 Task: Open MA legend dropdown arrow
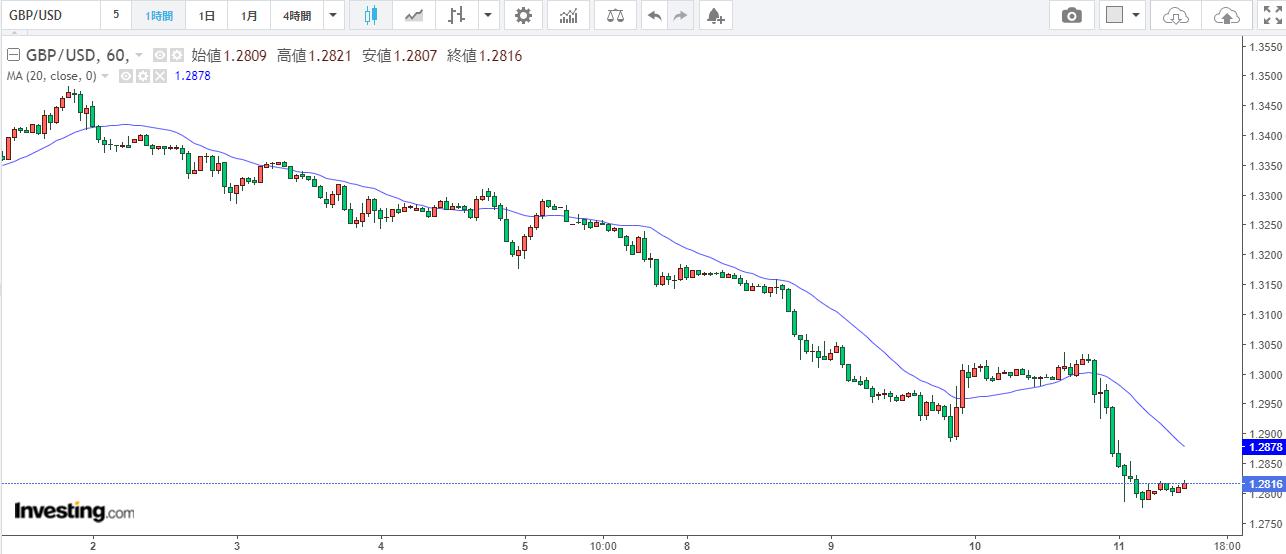point(105,76)
